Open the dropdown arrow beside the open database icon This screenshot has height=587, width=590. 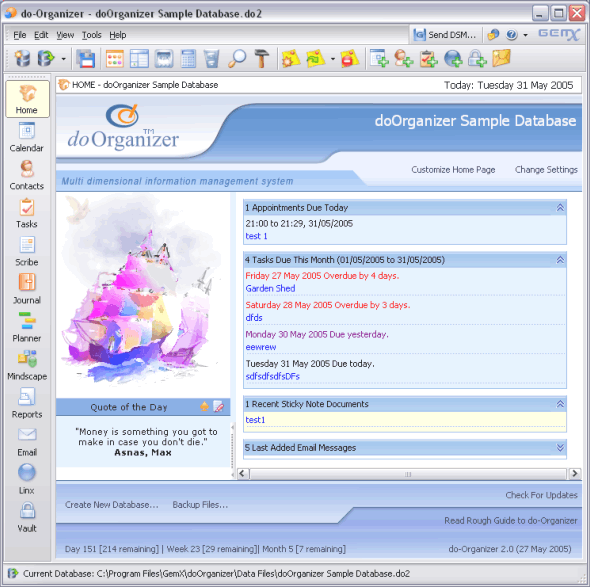coord(63,59)
